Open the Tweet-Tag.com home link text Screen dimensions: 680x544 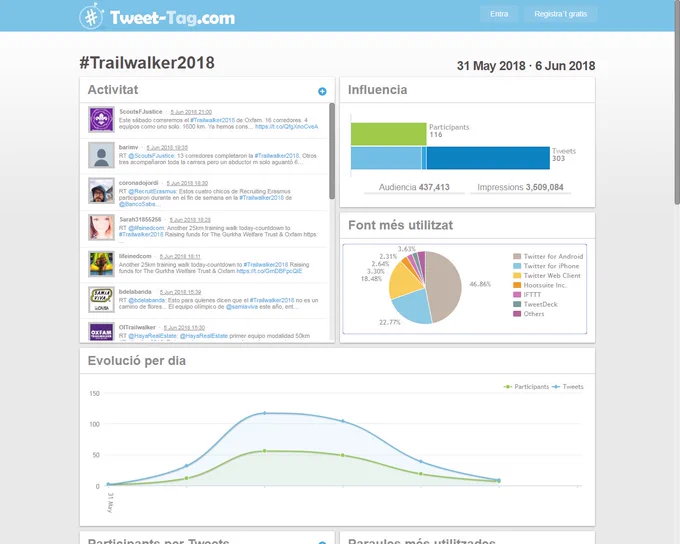(x=172, y=18)
